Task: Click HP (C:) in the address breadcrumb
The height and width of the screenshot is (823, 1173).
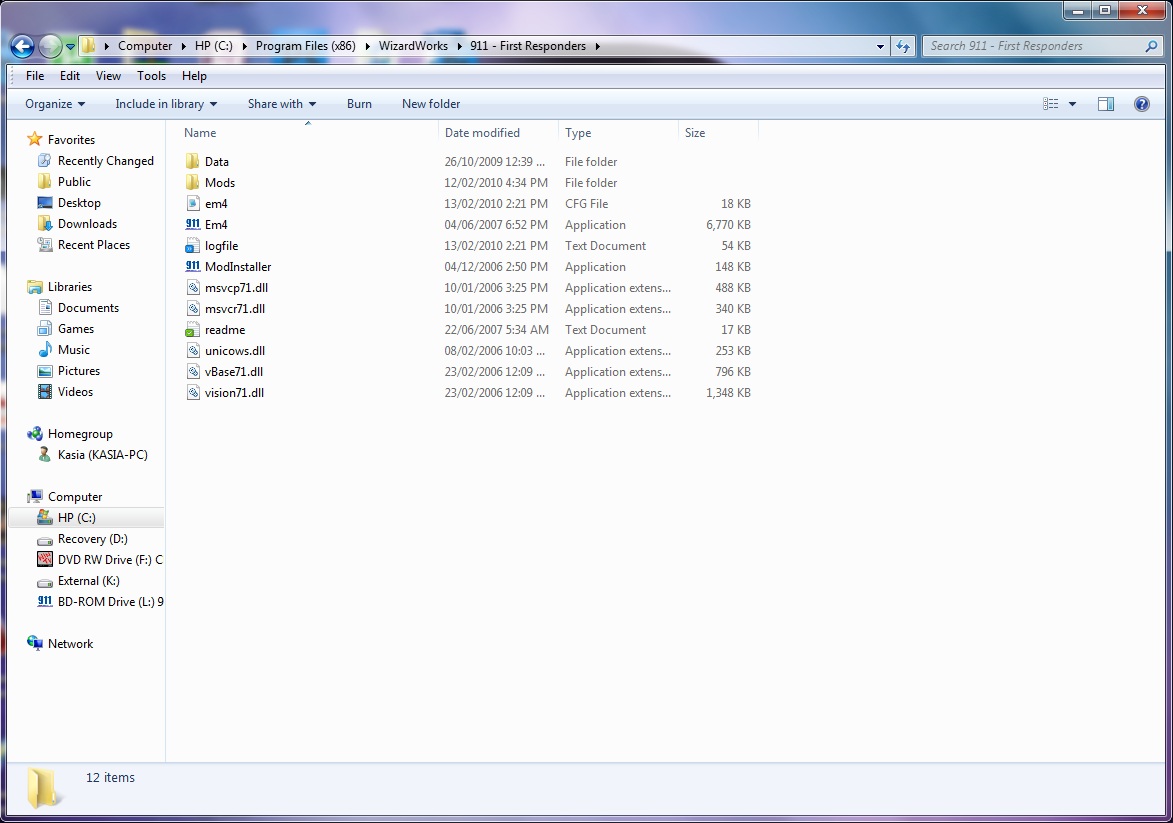Action: tap(213, 46)
